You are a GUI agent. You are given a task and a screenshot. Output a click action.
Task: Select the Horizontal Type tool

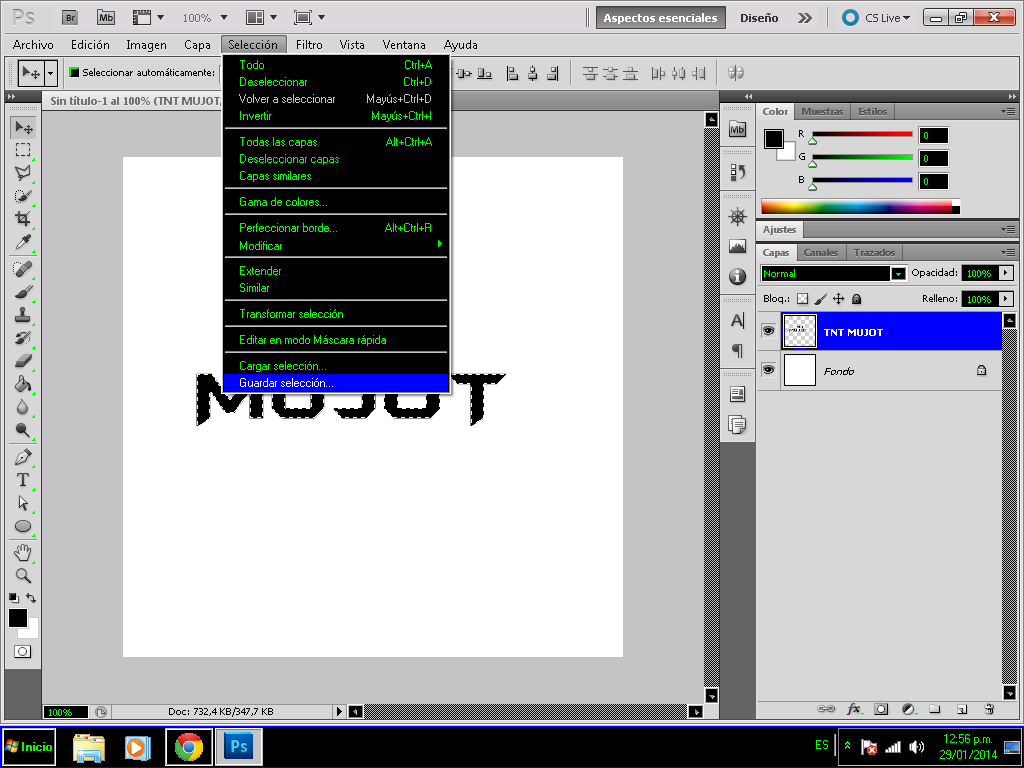pos(22,480)
